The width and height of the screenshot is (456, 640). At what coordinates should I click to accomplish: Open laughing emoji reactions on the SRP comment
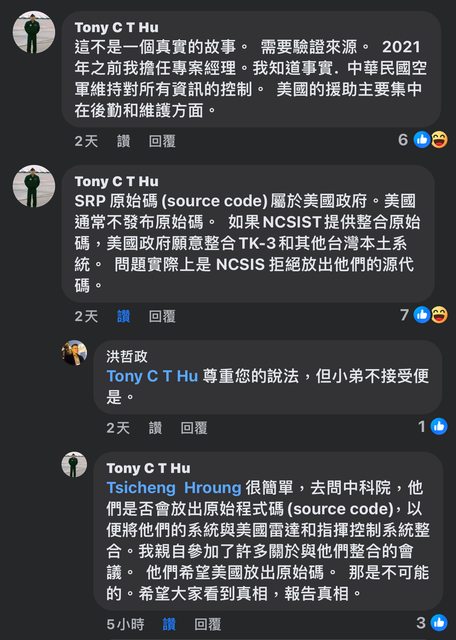pyautogui.click(x=440, y=315)
